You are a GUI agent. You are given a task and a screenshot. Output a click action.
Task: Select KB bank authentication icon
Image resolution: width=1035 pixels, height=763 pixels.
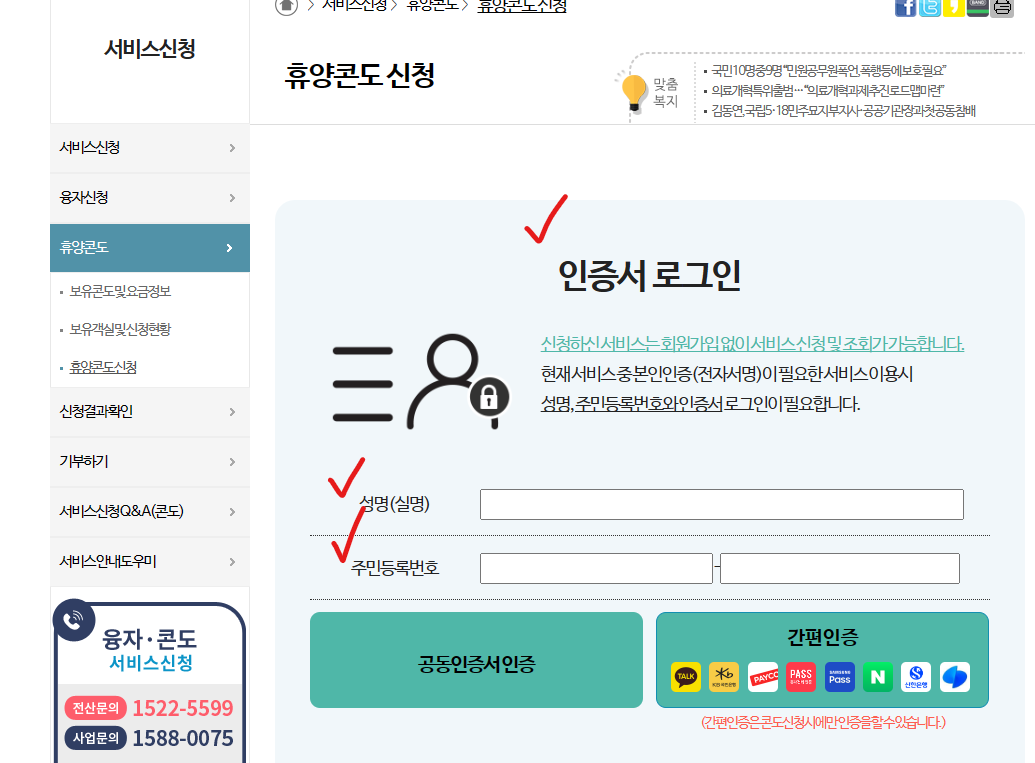click(x=723, y=677)
